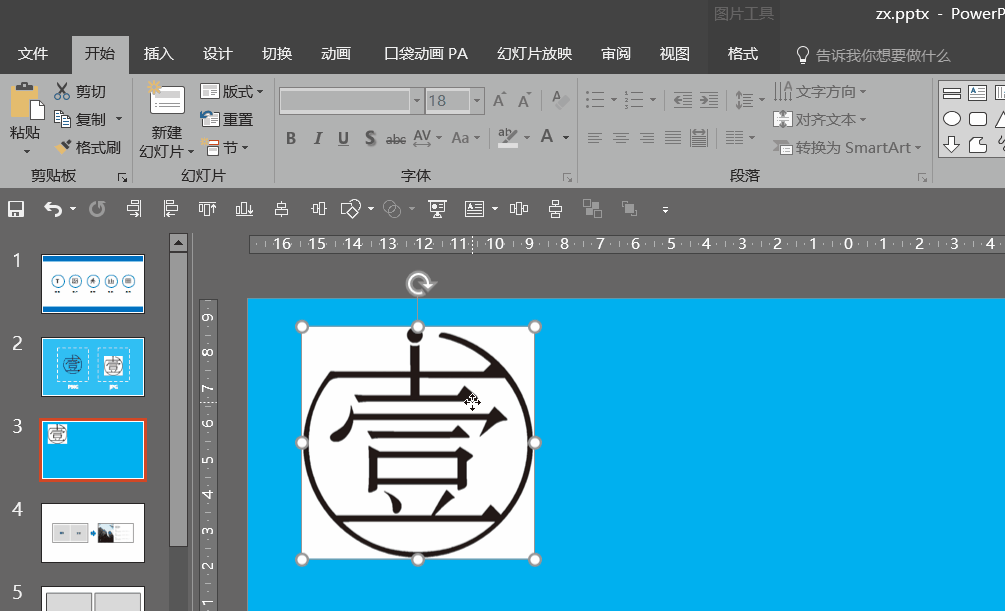Open the 文件 file menu

(x=33, y=54)
